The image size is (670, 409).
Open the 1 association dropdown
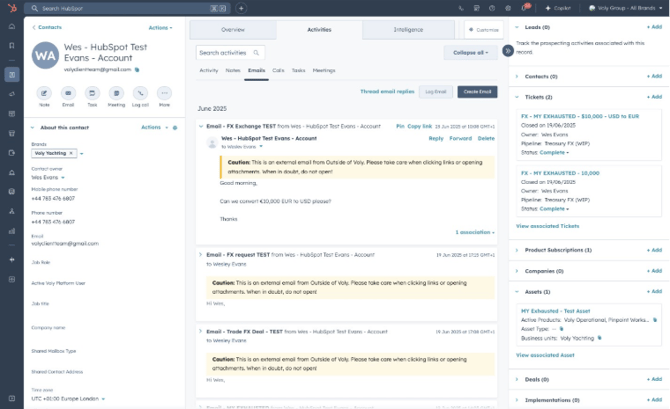(x=475, y=232)
